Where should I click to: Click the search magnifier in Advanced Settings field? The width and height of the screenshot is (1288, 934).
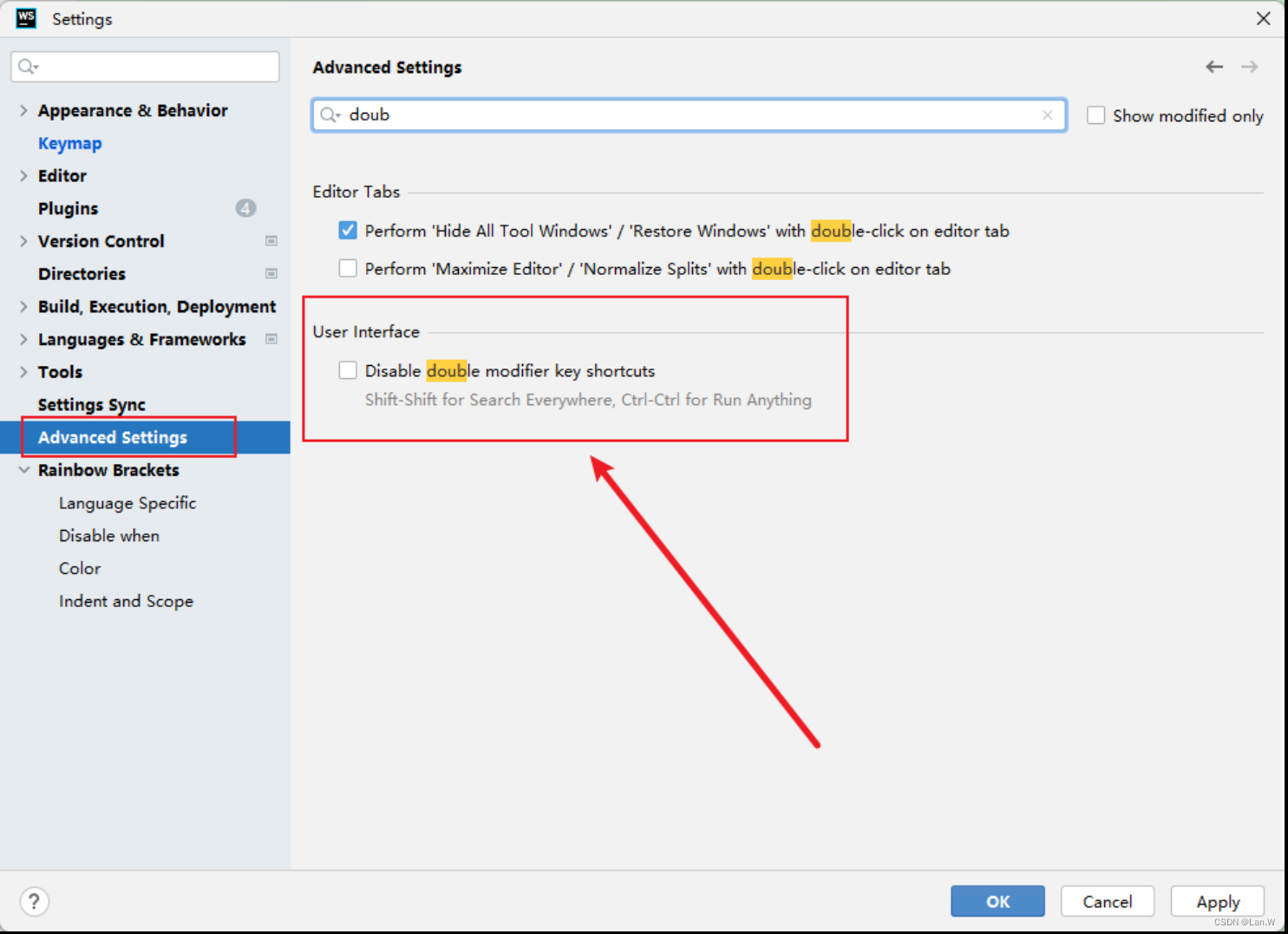[330, 114]
